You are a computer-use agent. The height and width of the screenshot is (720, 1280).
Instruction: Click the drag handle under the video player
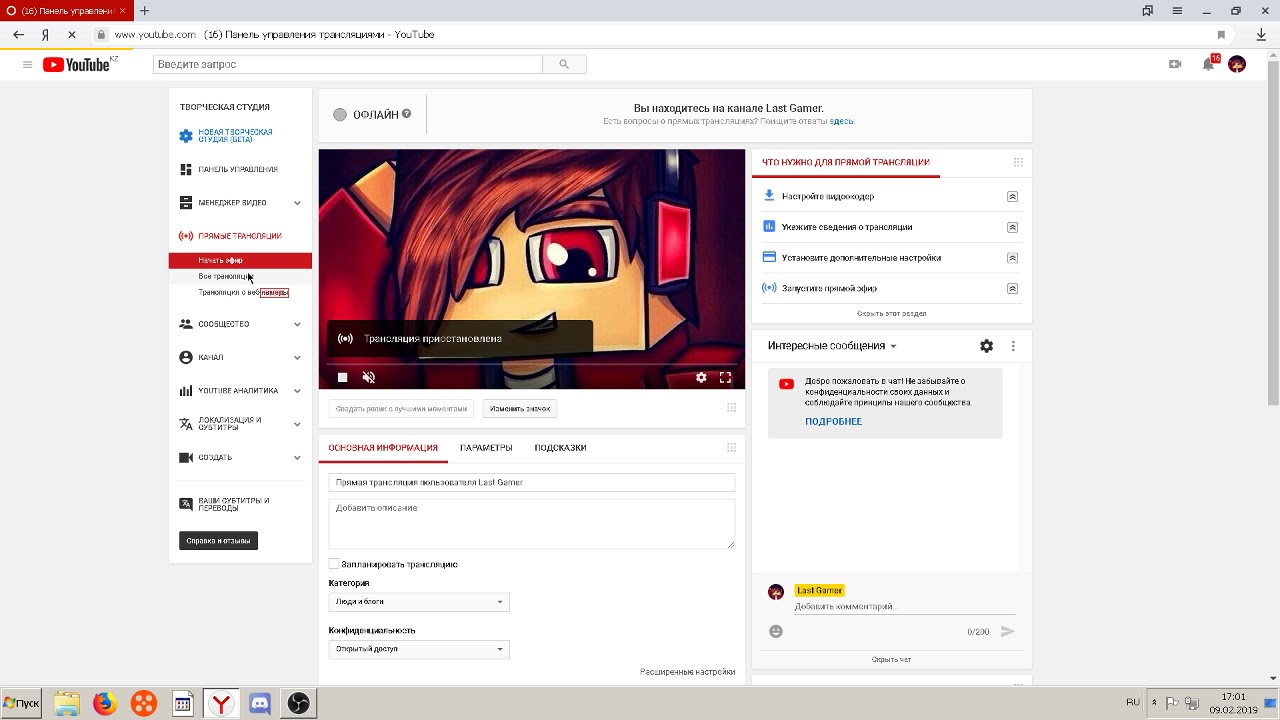point(731,408)
